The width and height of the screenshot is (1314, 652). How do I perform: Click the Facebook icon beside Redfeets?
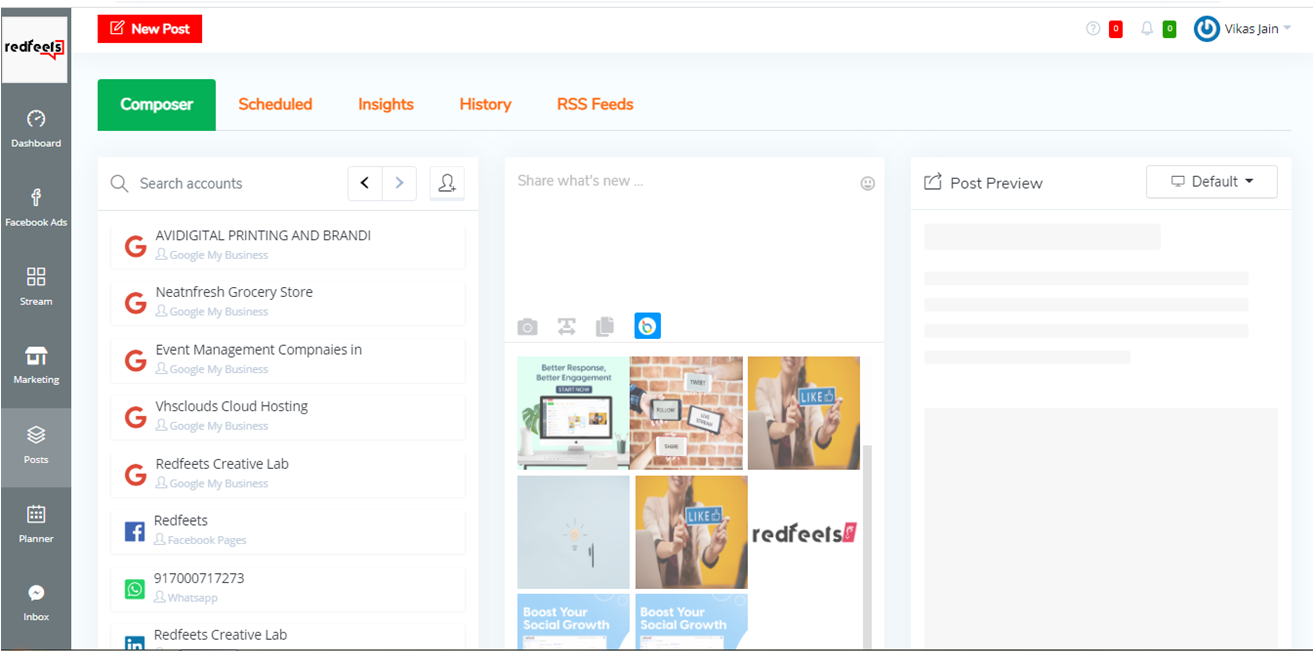tap(135, 532)
